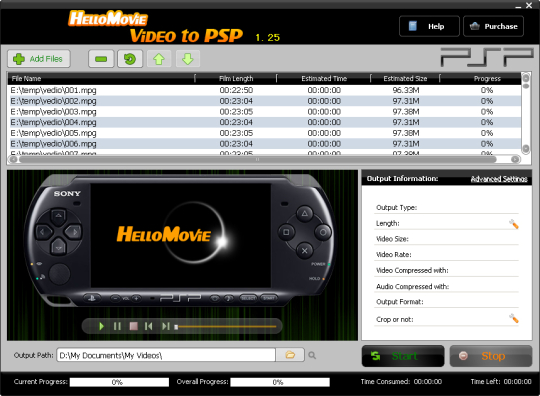
Task: Click the Purchase button
Action: coord(493,26)
